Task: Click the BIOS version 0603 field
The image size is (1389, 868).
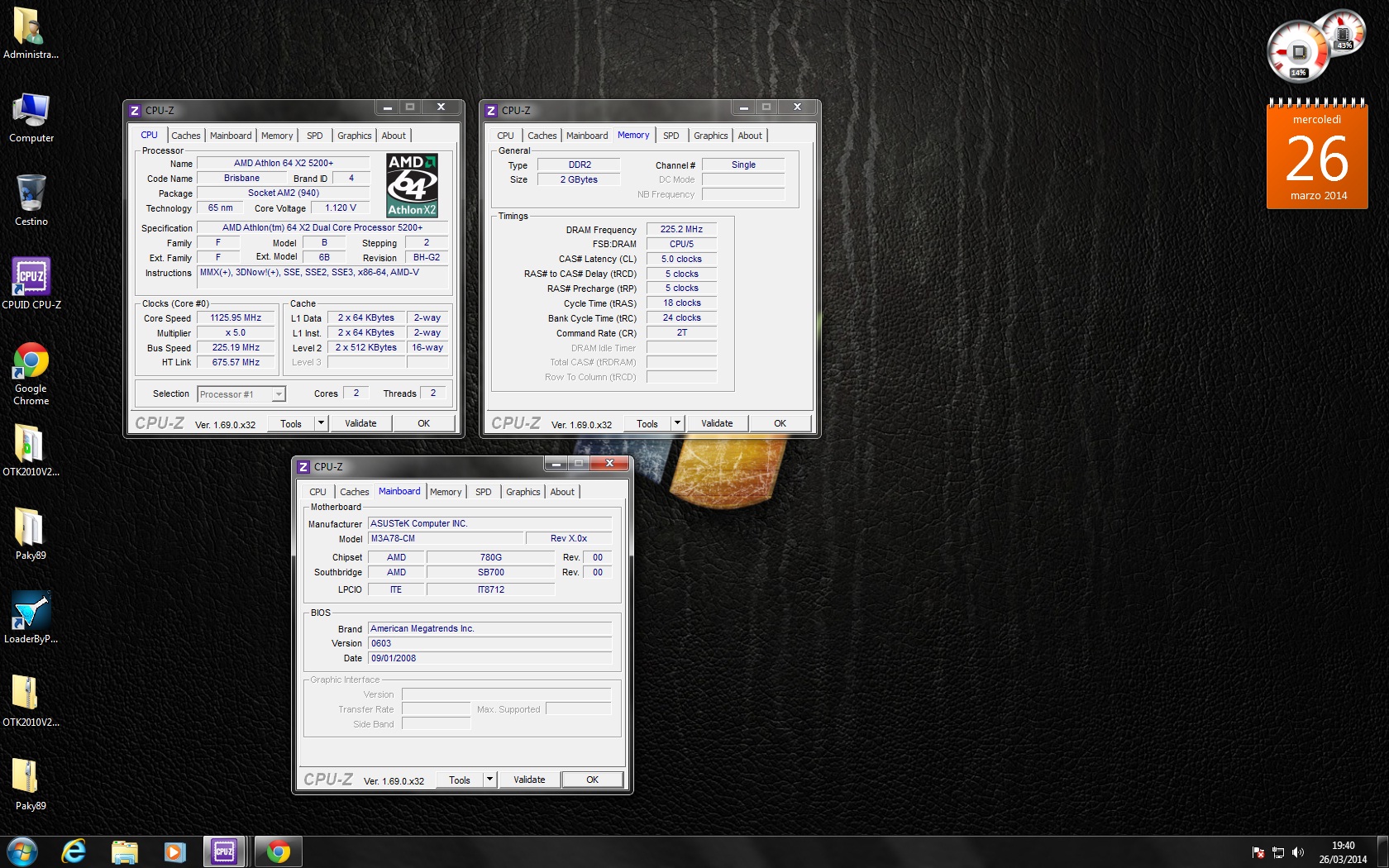Action: 489,643
